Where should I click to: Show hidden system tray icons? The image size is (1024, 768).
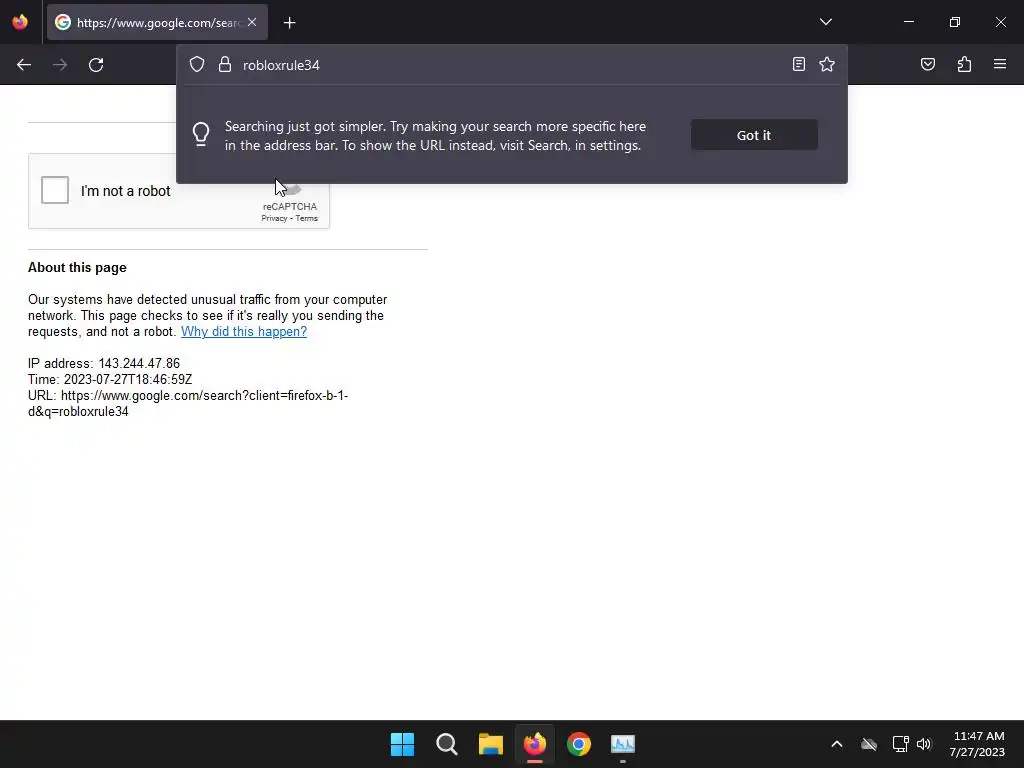[x=837, y=744]
